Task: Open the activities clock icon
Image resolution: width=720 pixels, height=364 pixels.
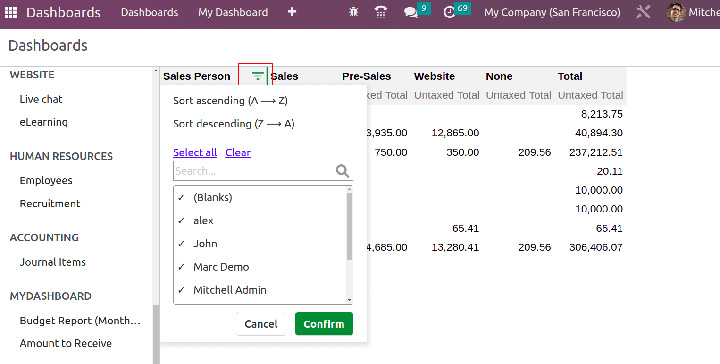Action: point(449,12)
